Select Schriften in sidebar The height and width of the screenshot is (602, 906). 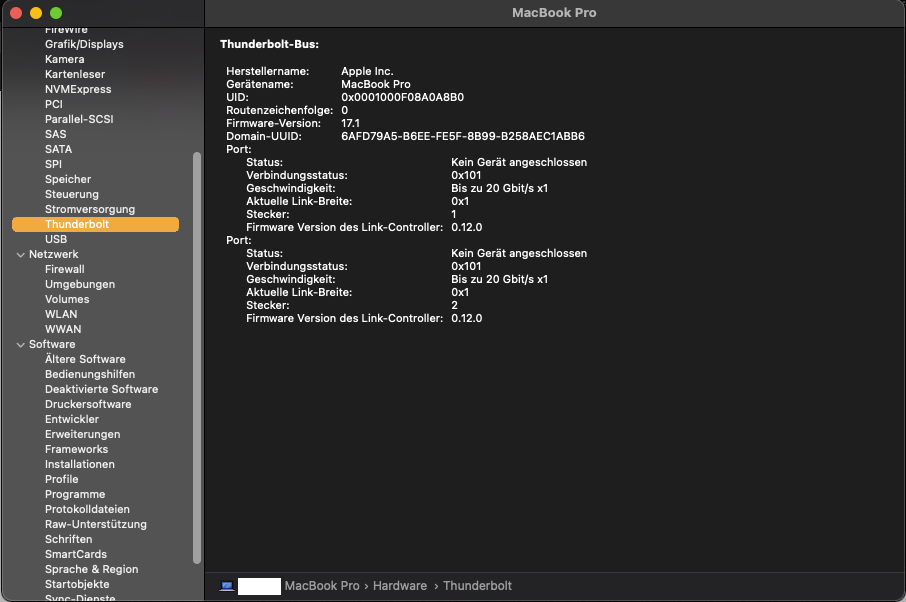(69, 540)
